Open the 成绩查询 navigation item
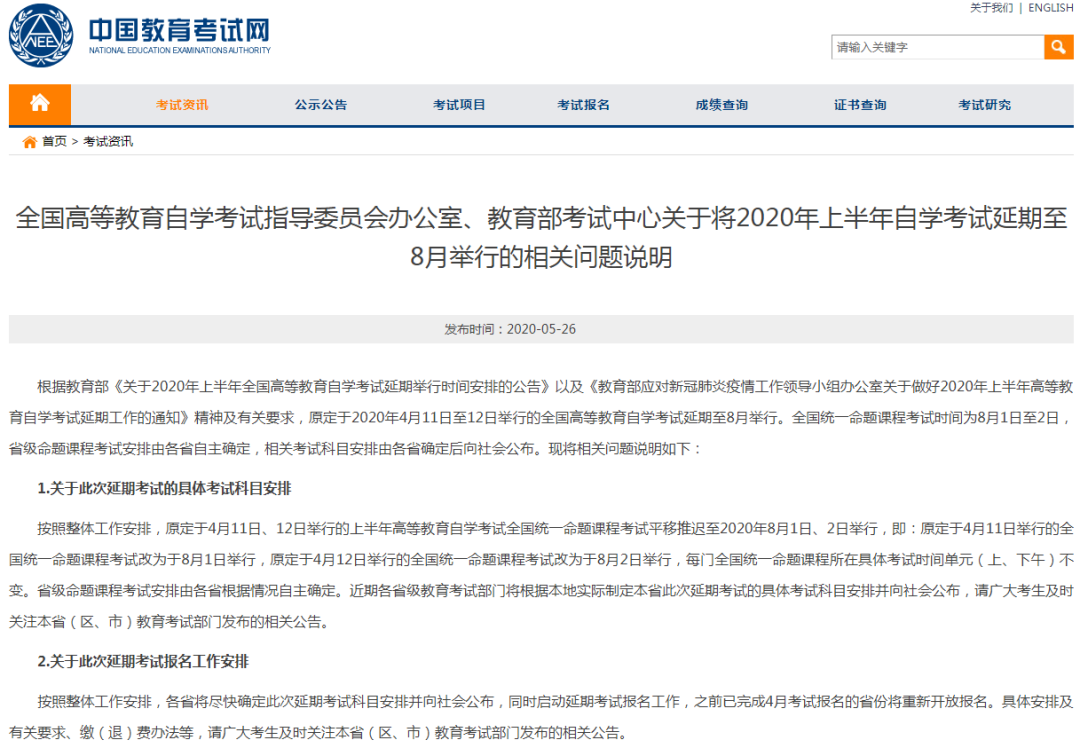1080x748 pixels. point(722,105)
